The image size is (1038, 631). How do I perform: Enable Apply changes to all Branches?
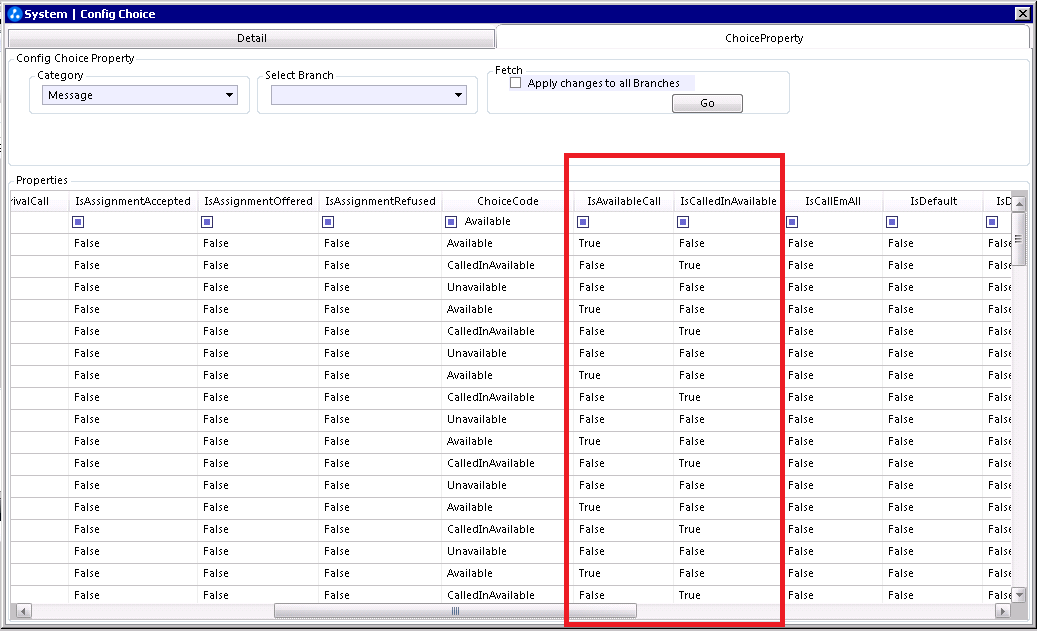pyautogui.click(x=516, y=83)
